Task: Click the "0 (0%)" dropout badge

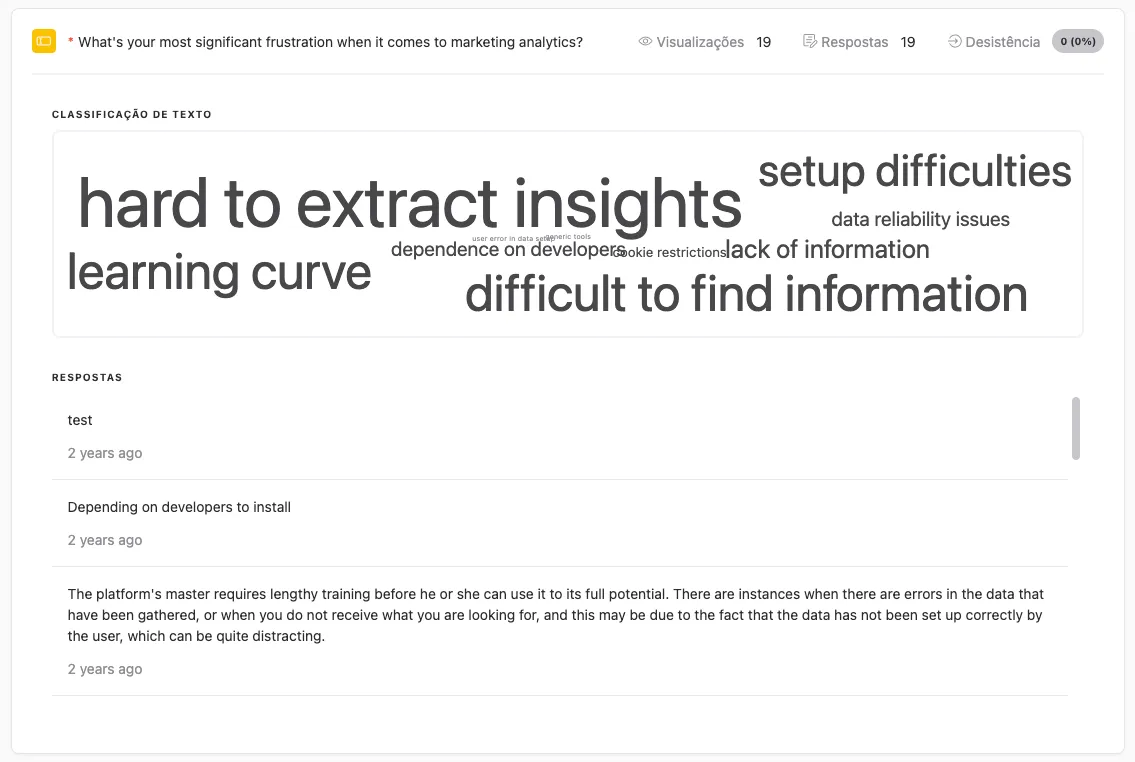Action: click(1077, 41)
